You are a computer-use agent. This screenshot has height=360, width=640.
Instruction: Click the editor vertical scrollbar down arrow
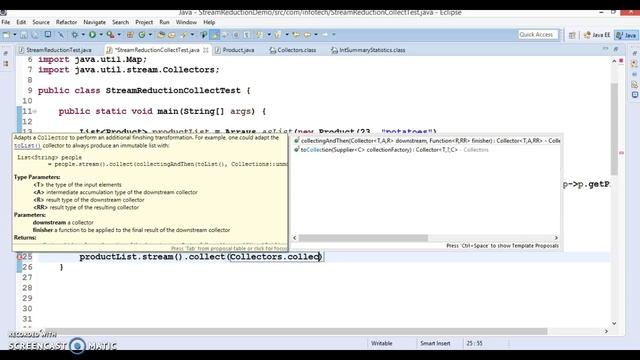click(614, 323)
